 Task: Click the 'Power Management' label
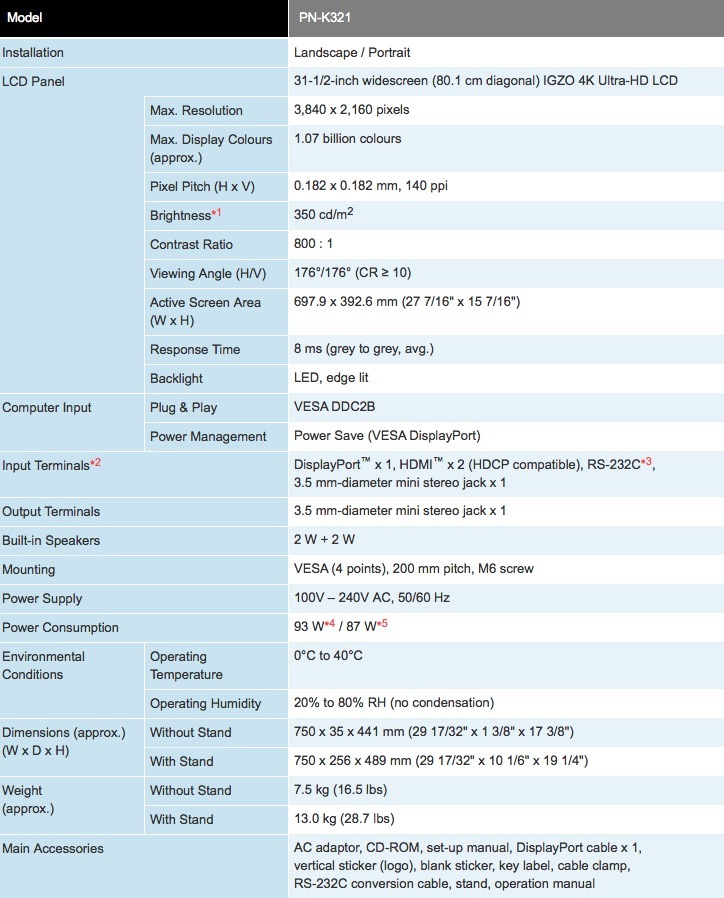click(x=208, y=436)
